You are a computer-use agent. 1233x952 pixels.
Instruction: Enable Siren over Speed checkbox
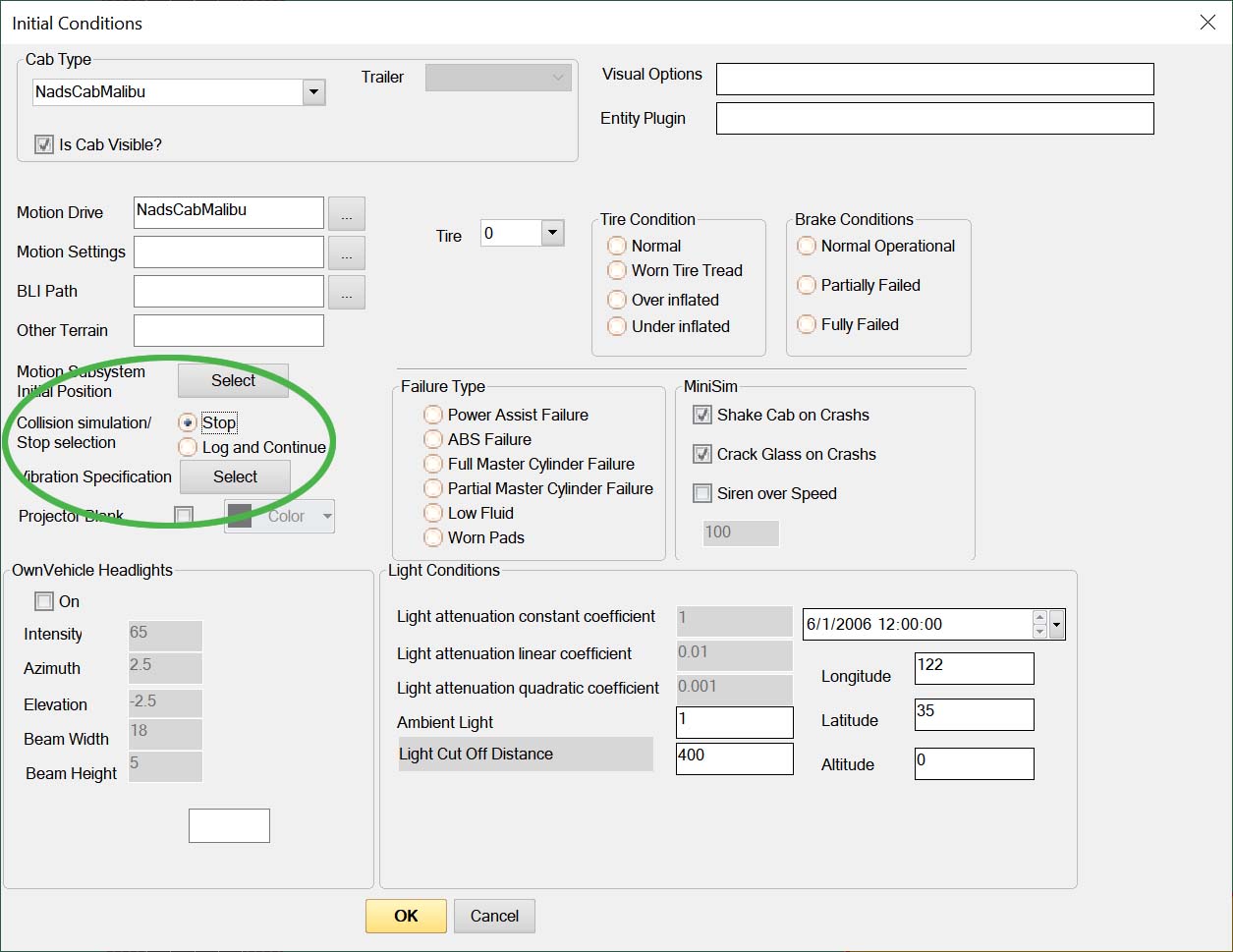[x=702, y=493]
